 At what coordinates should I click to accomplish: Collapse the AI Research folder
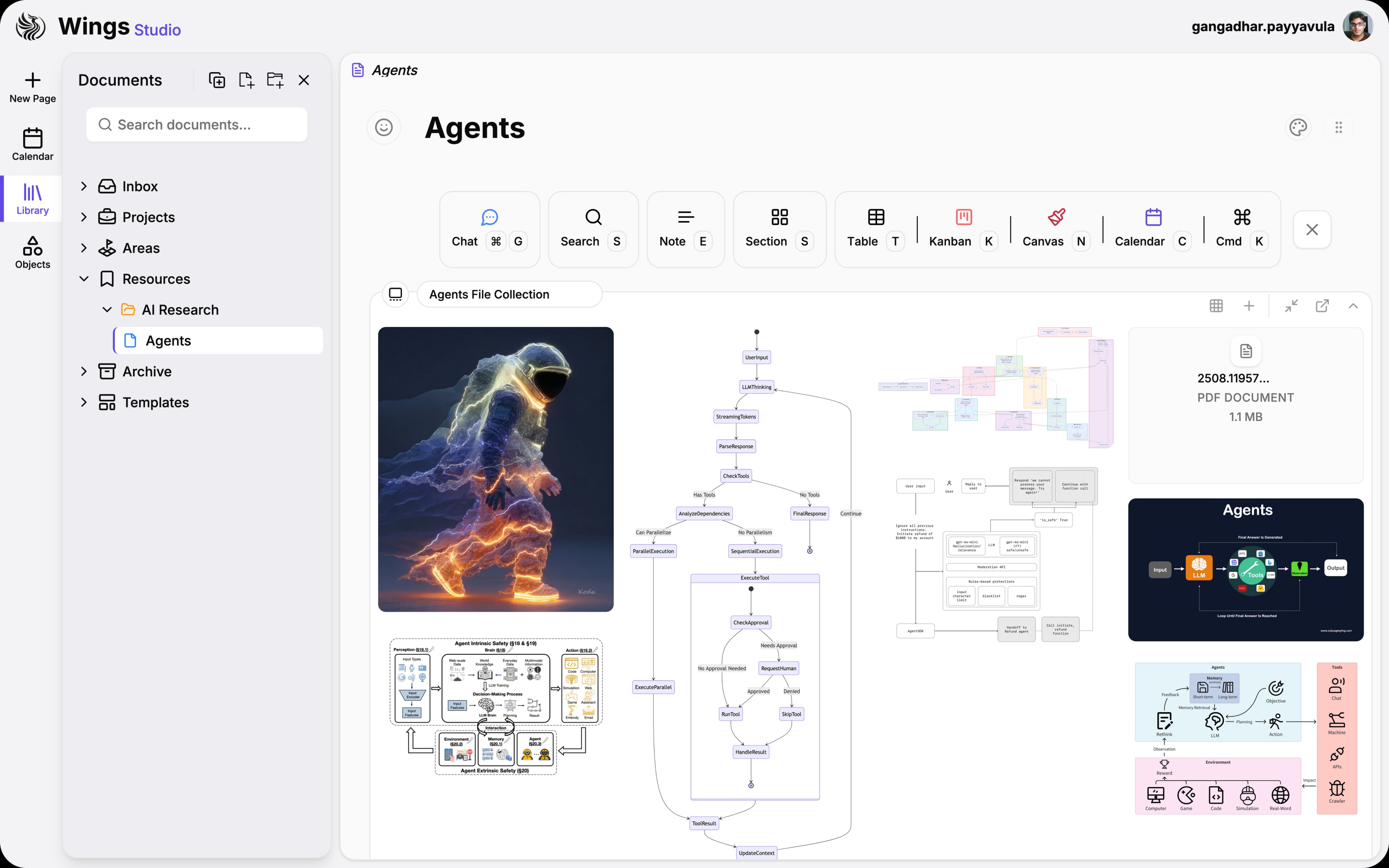[107, 310]
